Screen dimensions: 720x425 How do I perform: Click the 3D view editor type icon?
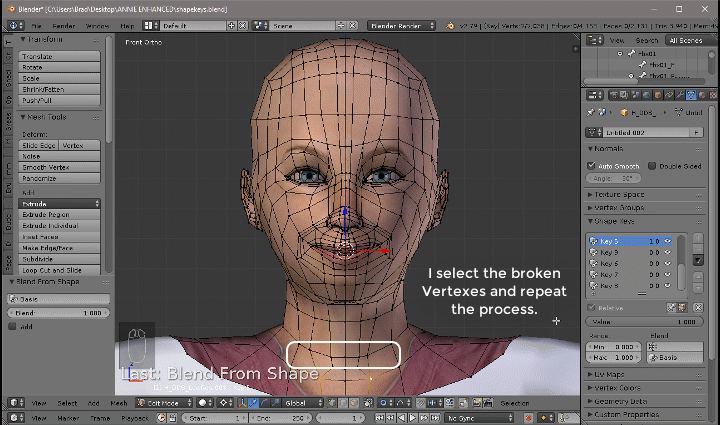click(12, 403)
